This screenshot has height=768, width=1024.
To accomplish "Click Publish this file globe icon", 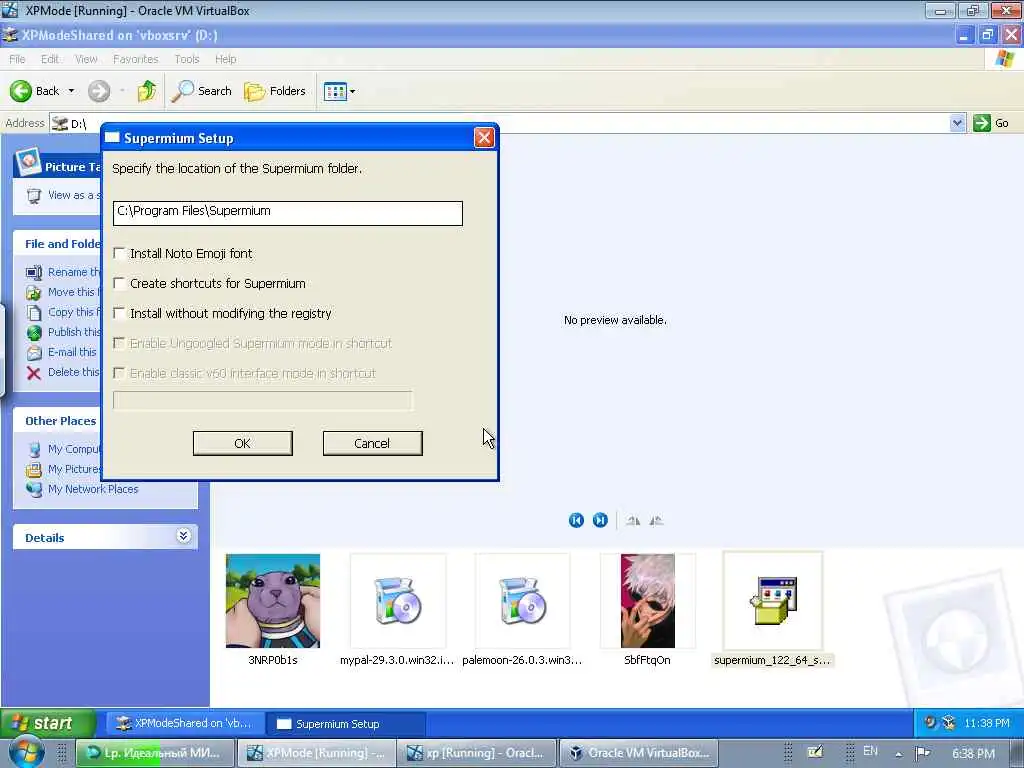I will coord(34,332).
